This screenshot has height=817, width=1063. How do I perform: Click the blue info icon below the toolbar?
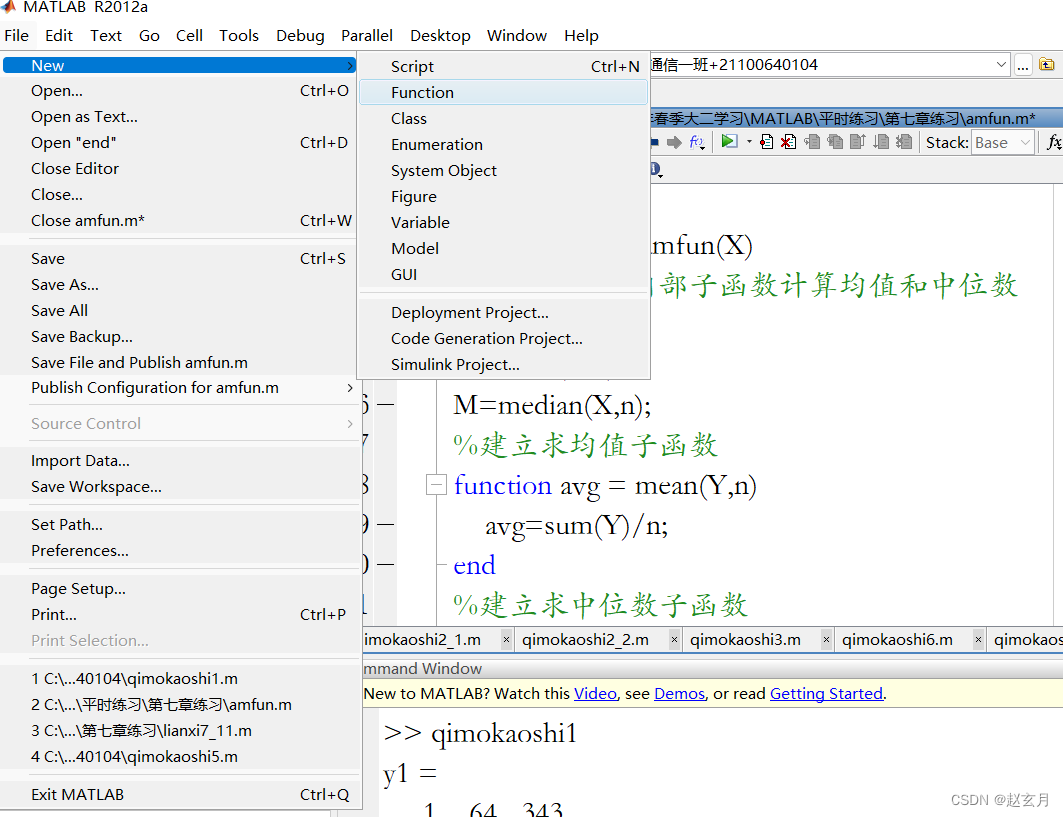655,170
